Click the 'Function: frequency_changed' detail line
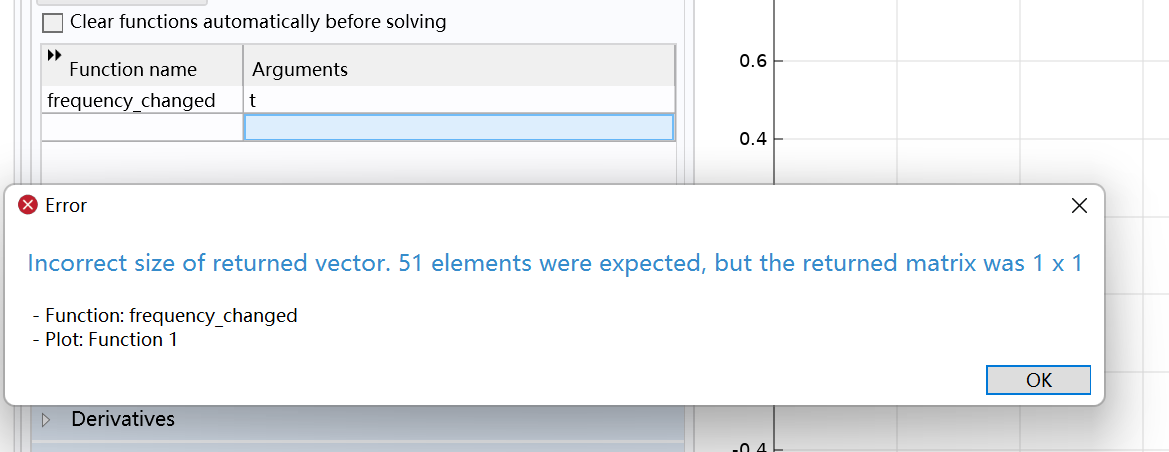The image size is (1169, 452). (x=165, y=315)
